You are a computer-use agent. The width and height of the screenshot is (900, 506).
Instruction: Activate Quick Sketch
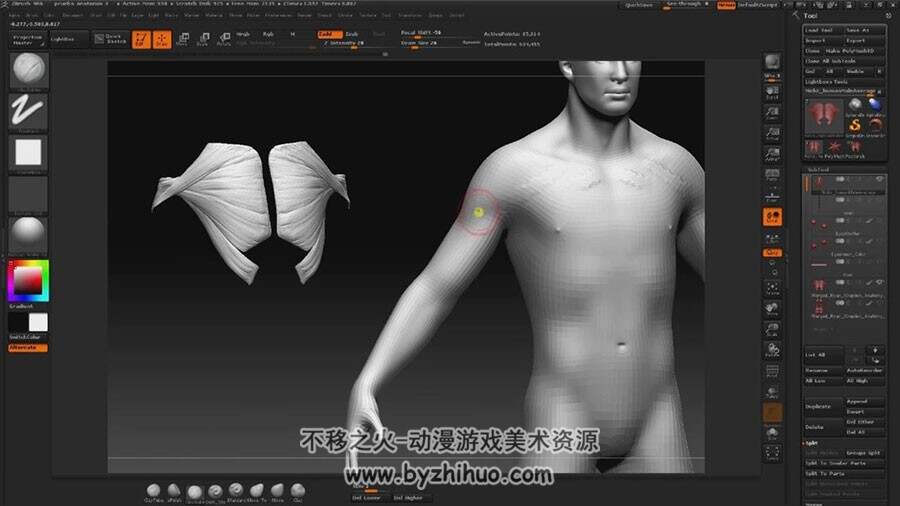pos(110,39)
